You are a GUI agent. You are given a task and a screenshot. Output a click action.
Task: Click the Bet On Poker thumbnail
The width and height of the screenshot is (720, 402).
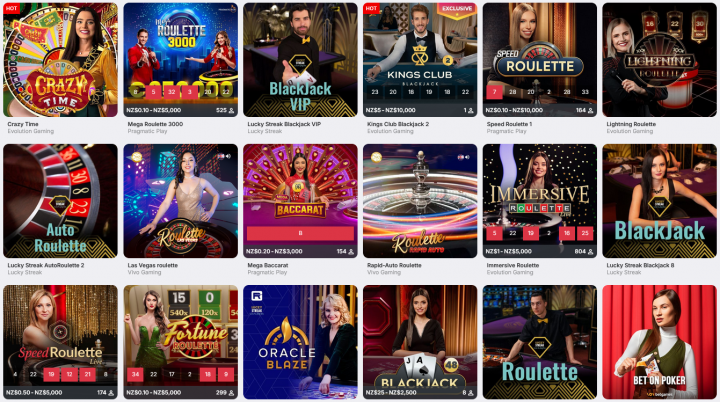[x=659, y=342]
